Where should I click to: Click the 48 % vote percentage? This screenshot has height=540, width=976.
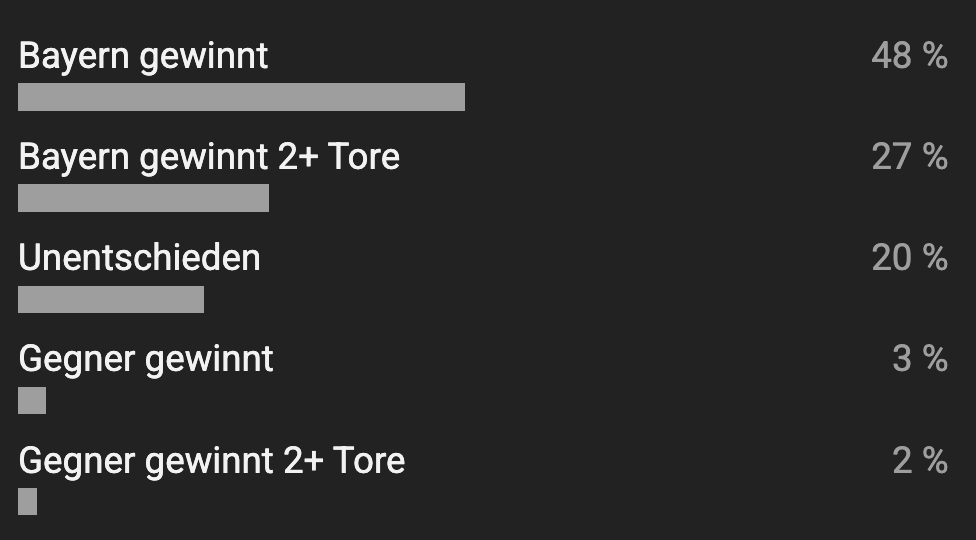click(x=908, y=56)
